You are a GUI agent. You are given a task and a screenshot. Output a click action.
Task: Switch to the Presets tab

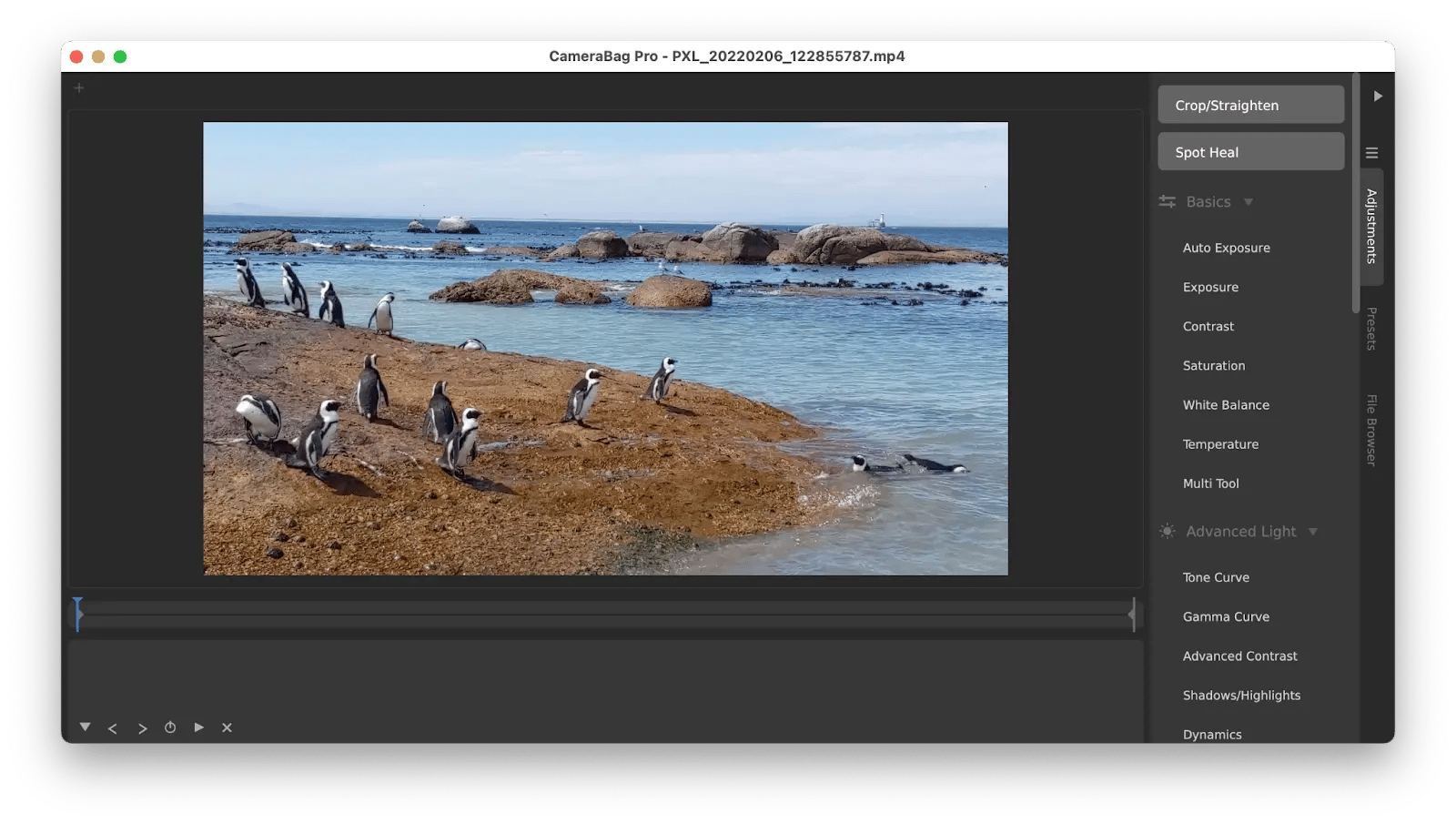pyautogui.click(x=1371, y=329)
